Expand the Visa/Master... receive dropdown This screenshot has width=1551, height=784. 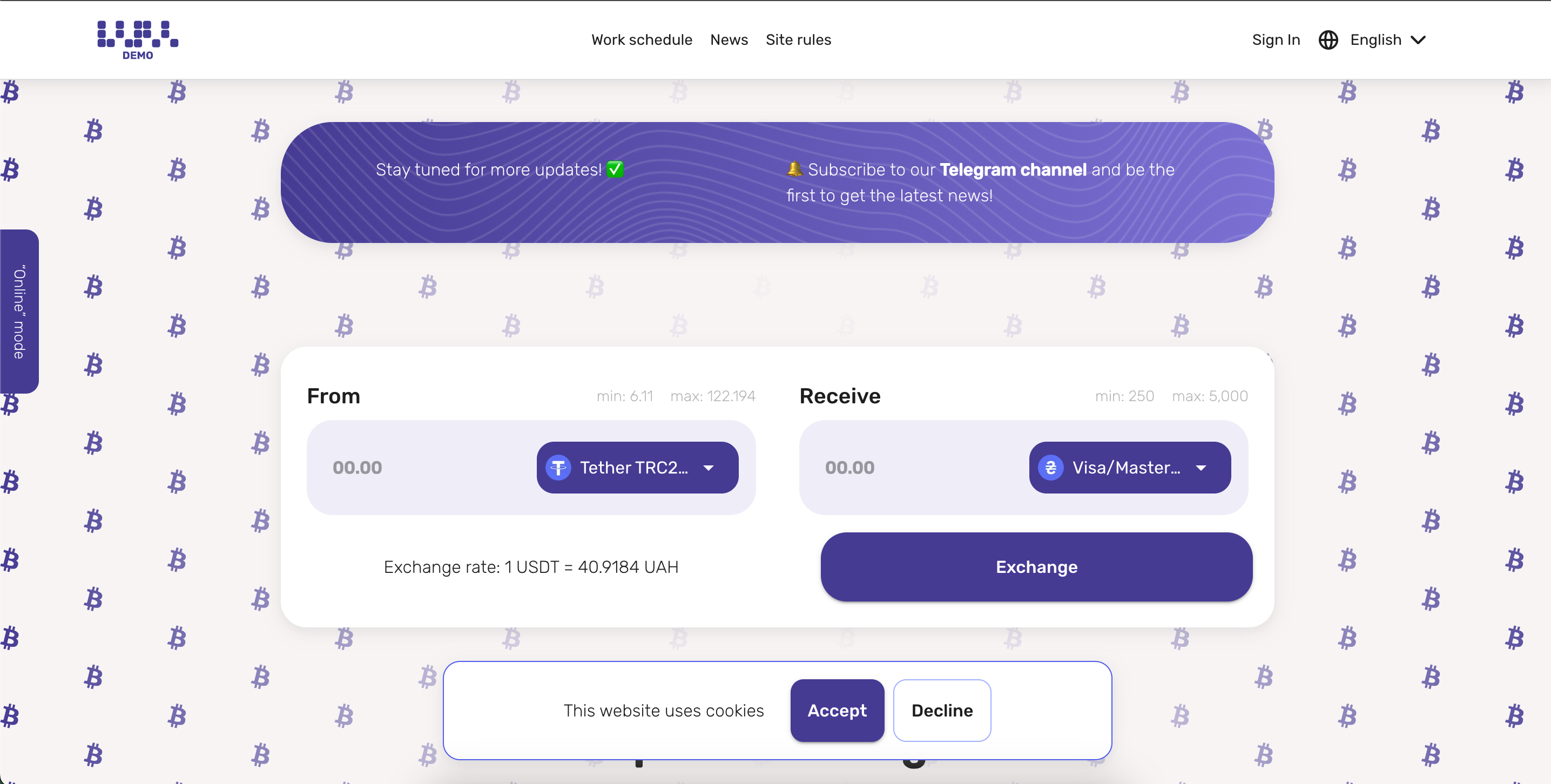tap(1130, 468)
